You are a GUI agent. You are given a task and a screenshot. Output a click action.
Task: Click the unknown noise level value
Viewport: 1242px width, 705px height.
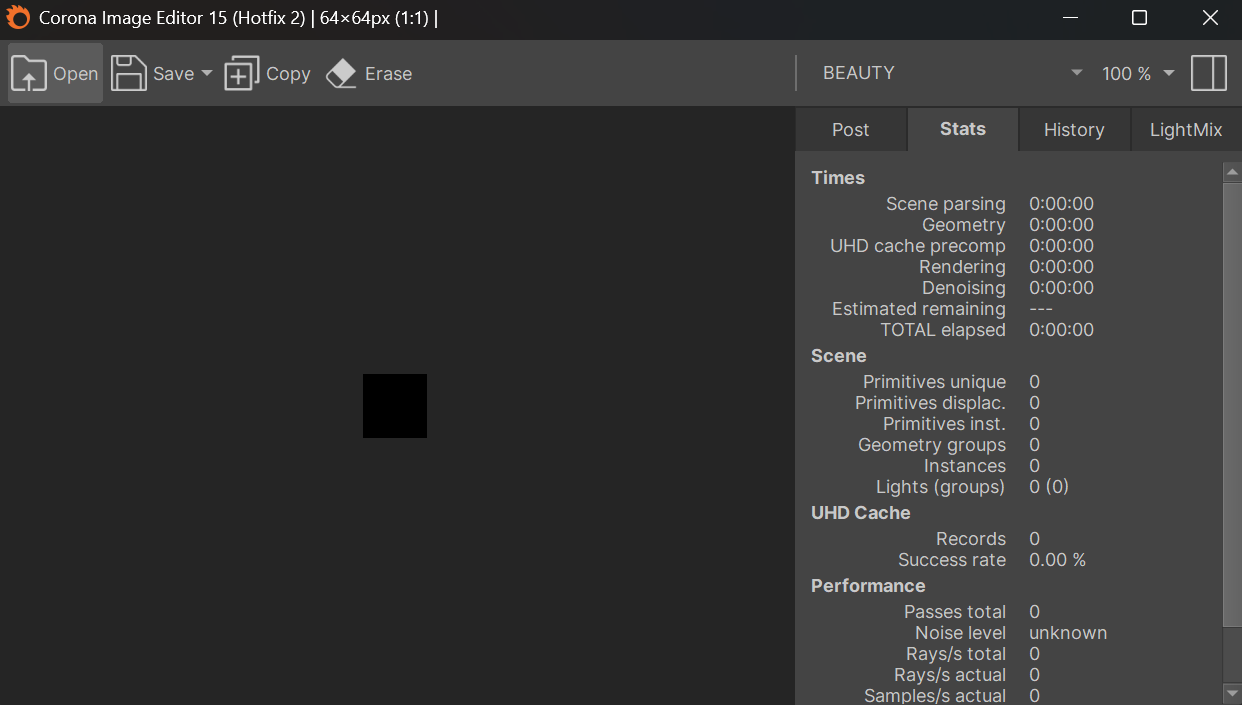click(1068, 633)
